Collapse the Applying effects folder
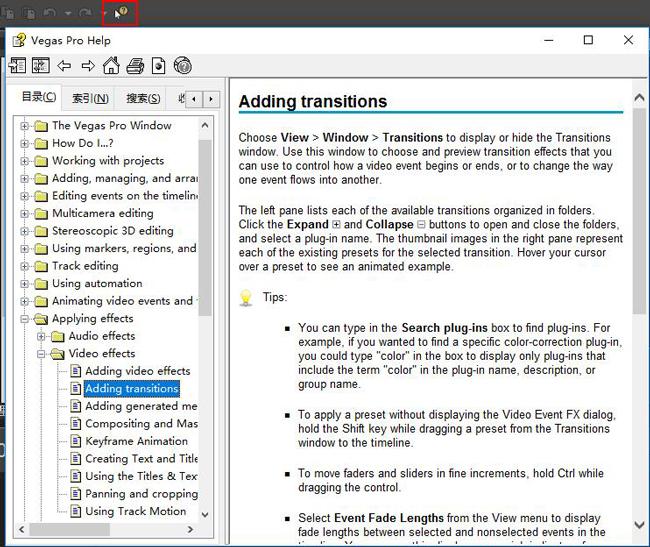The image size is (650, 547). click(x=24, y=319)
